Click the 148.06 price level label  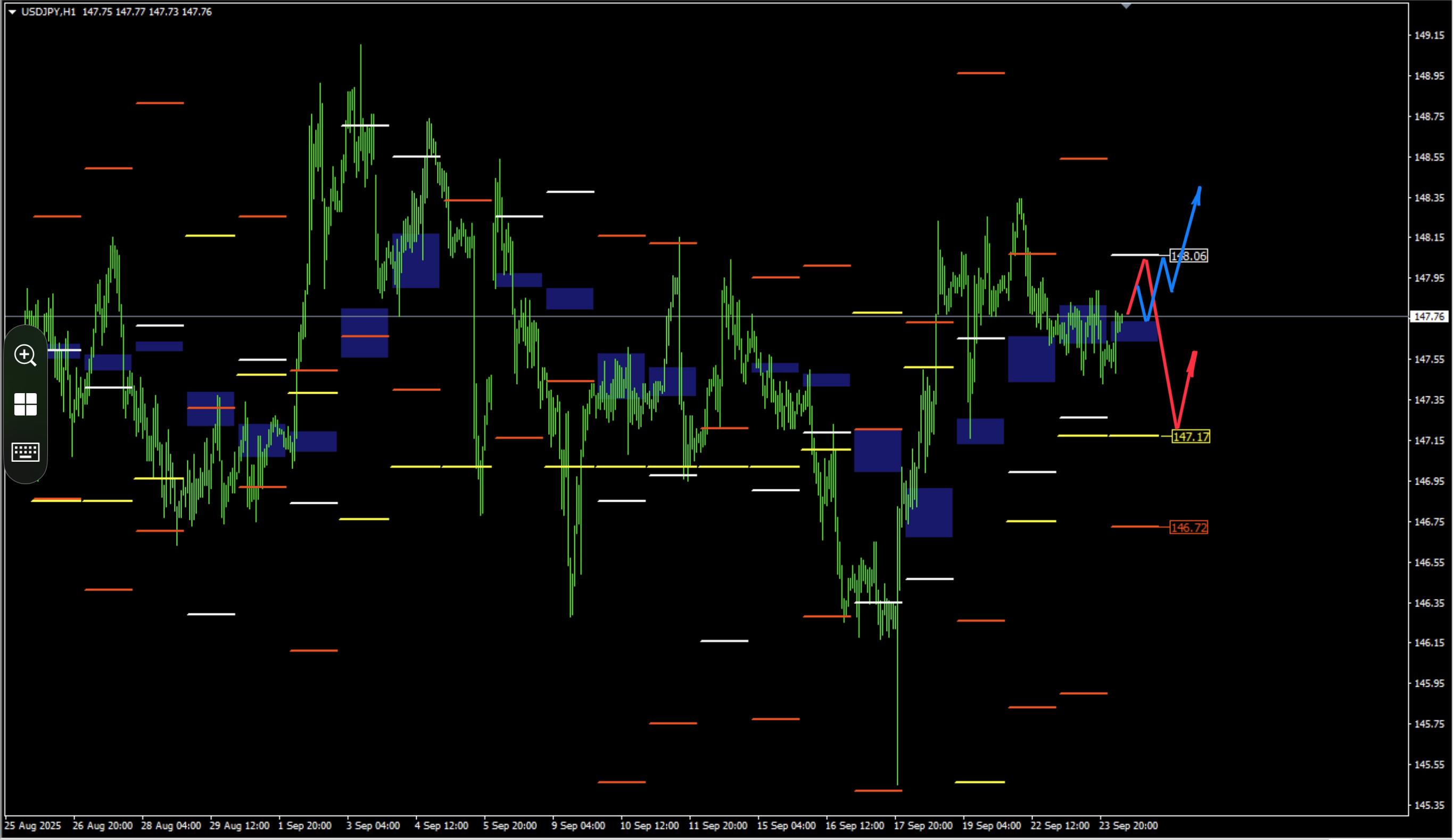click(x=1188, y=256)
